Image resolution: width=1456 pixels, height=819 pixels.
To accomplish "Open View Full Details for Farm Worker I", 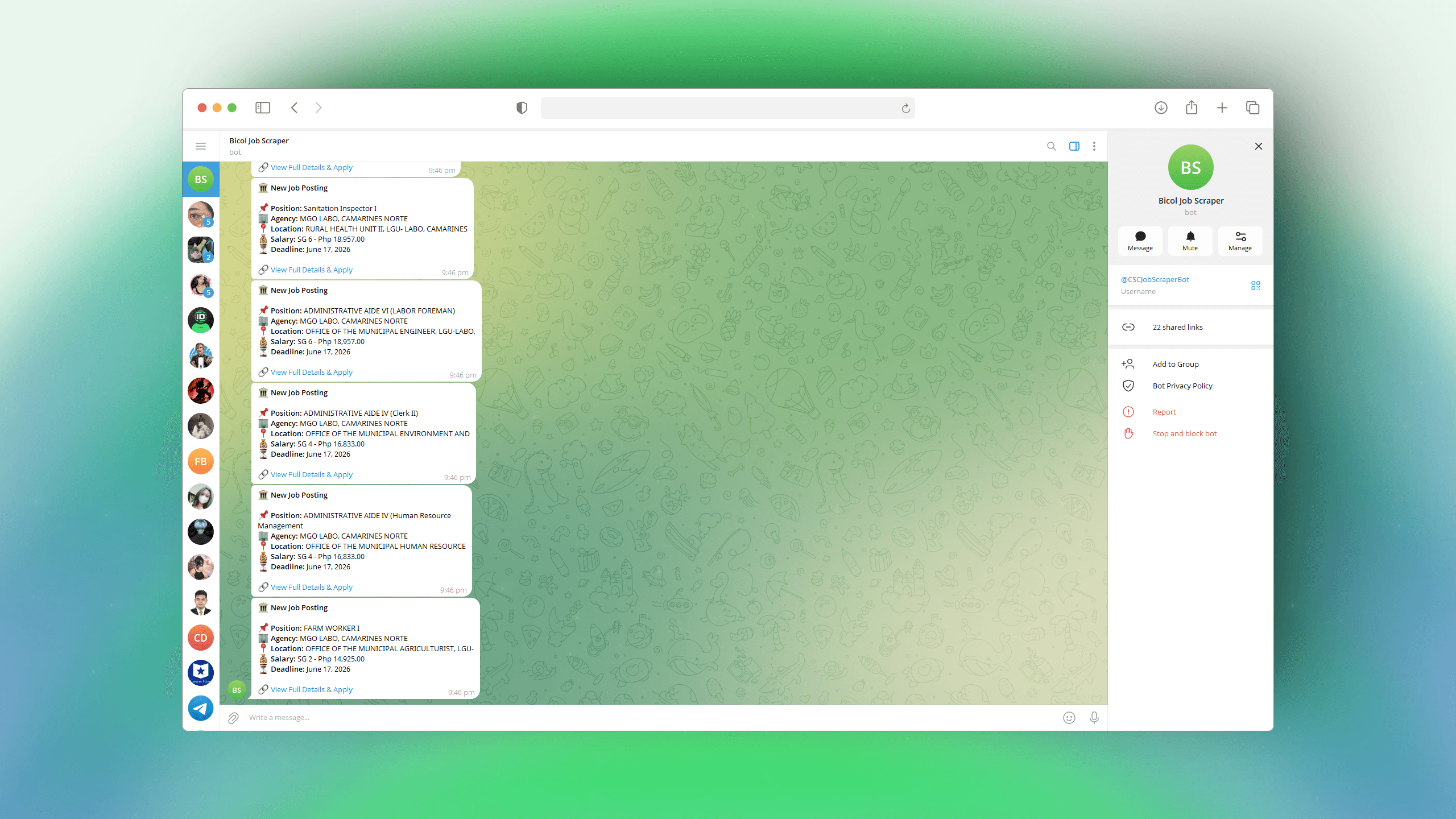I will 312,689.
